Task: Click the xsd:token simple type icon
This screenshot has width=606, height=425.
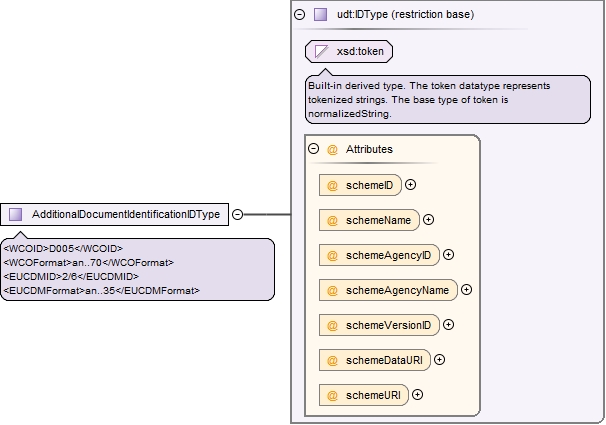Action: pyautogui.click(x=321, y=51)
